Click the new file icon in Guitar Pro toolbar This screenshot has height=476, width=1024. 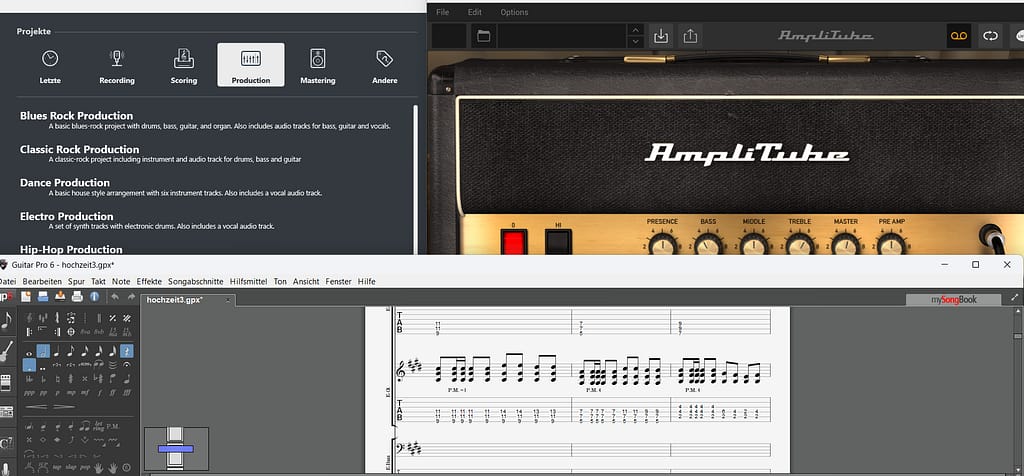[x=26, y=296]
